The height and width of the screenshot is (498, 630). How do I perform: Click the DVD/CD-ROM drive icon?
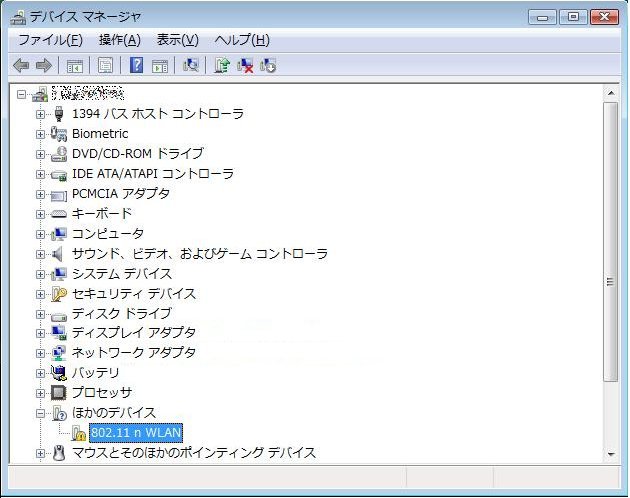[59, 154]
